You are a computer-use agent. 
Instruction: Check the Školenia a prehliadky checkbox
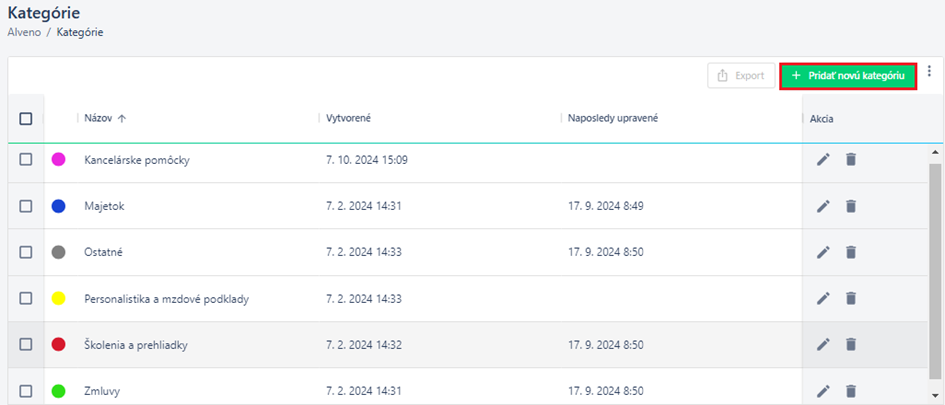[x=26, y=344]
